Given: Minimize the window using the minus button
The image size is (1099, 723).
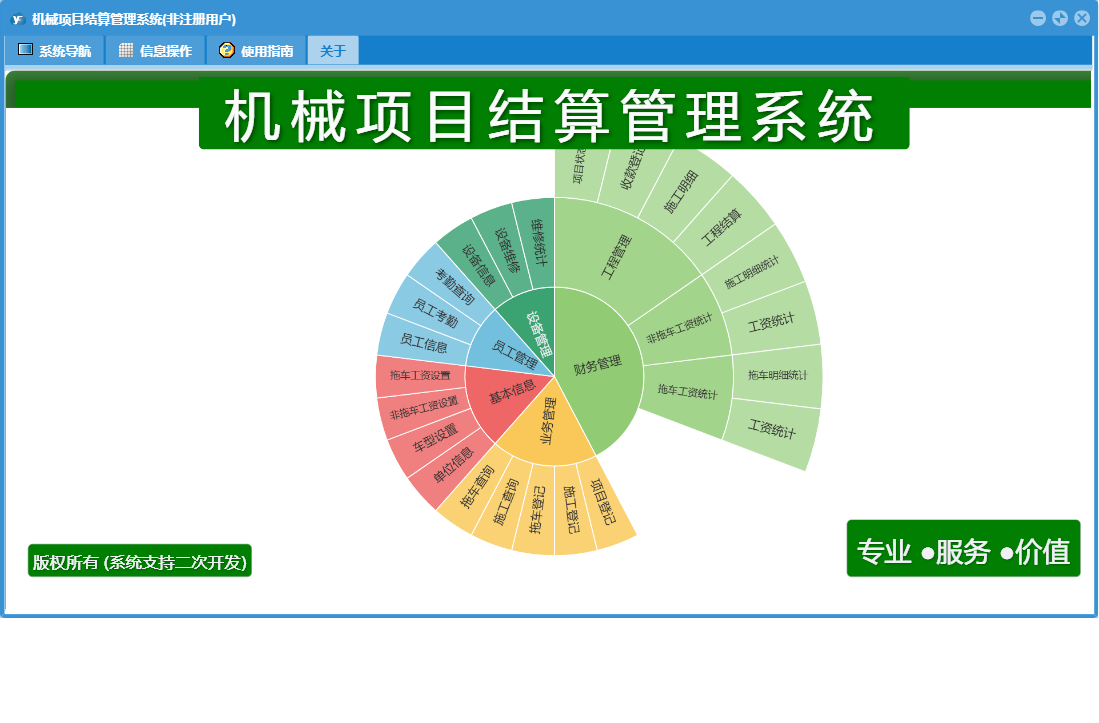Looking at the screenshot, I should pos(1038,18).
